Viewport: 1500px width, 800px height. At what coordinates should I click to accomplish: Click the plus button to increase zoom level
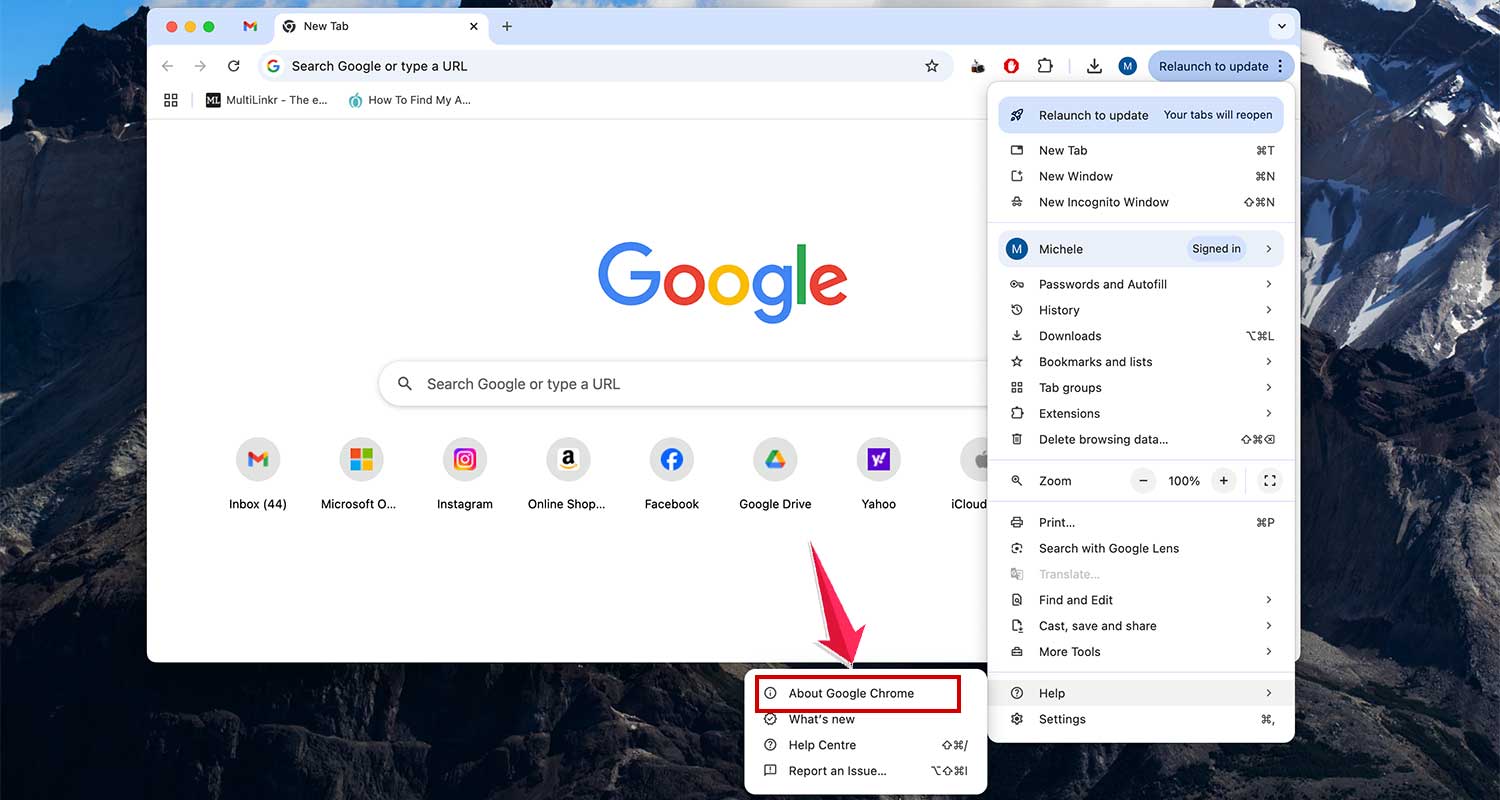click(1223, 480)
